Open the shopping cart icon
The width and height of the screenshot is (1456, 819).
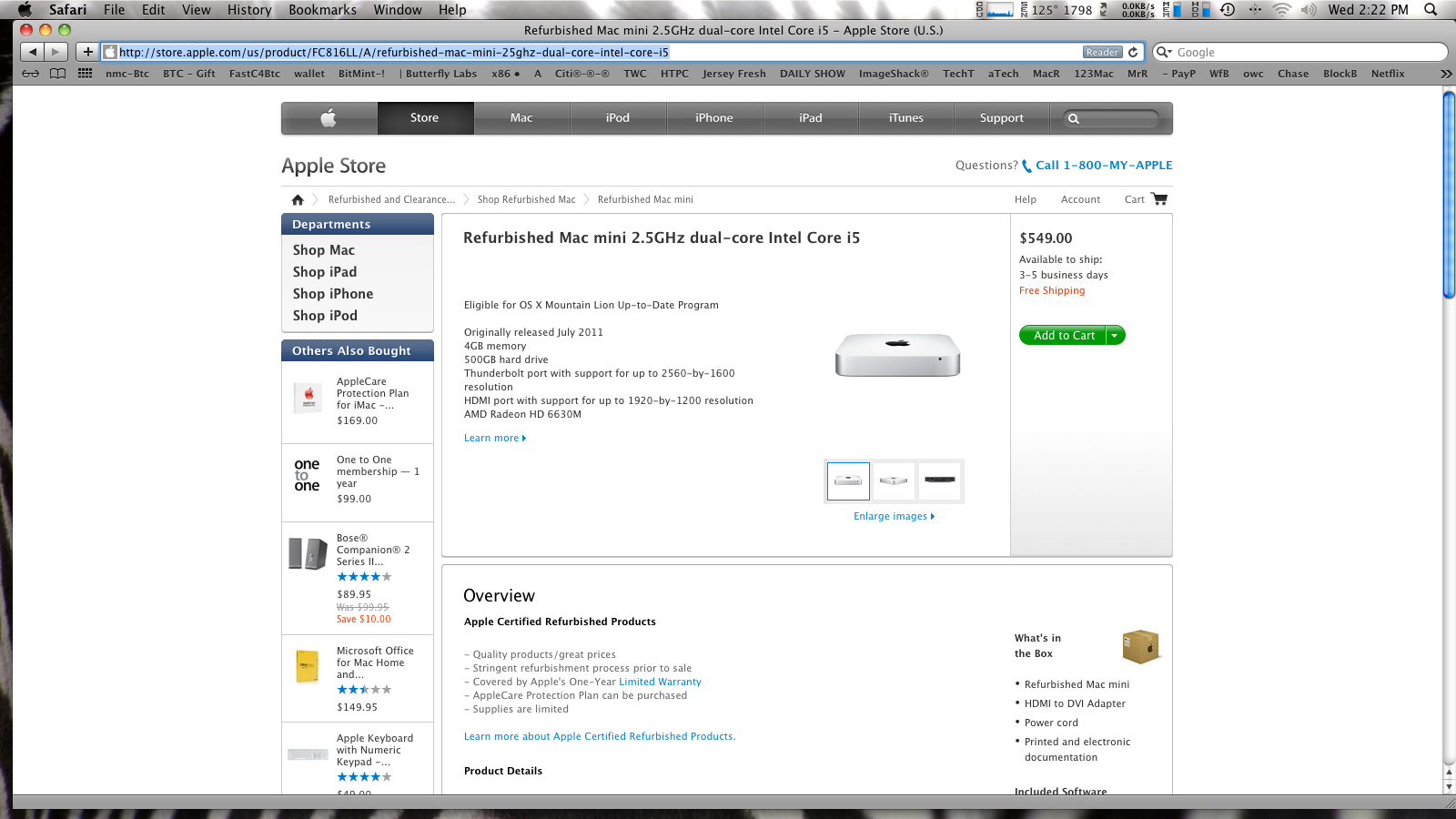1159,198
